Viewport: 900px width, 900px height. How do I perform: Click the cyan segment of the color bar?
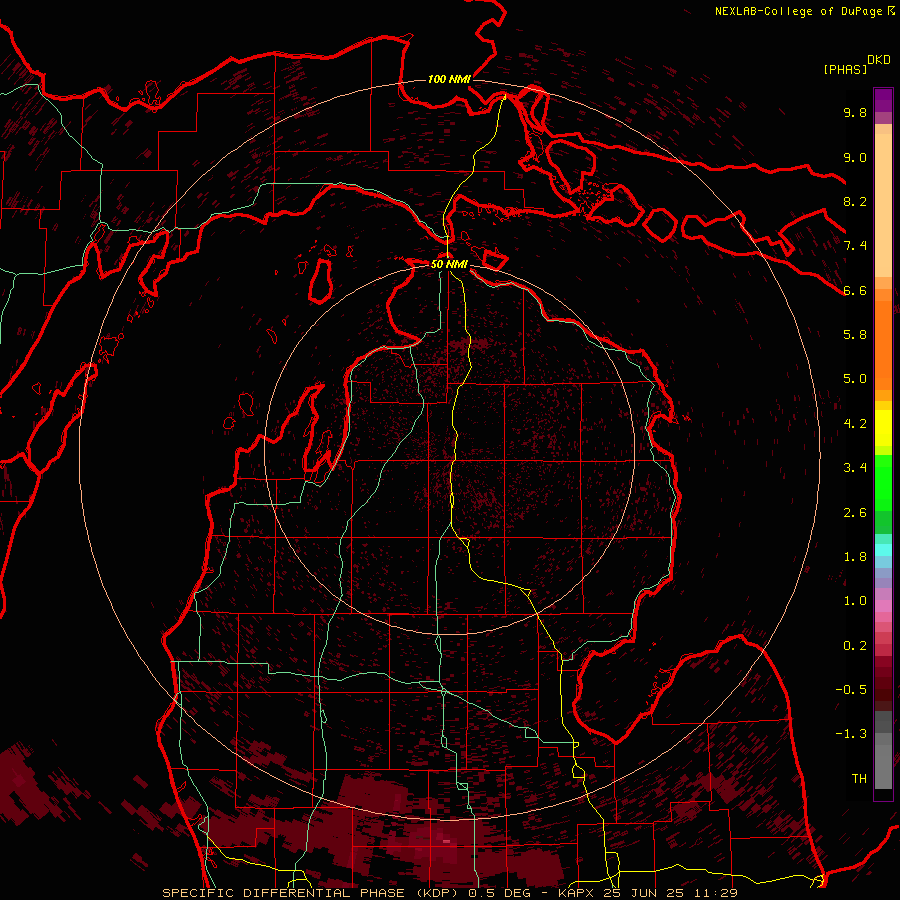[883, 550]
